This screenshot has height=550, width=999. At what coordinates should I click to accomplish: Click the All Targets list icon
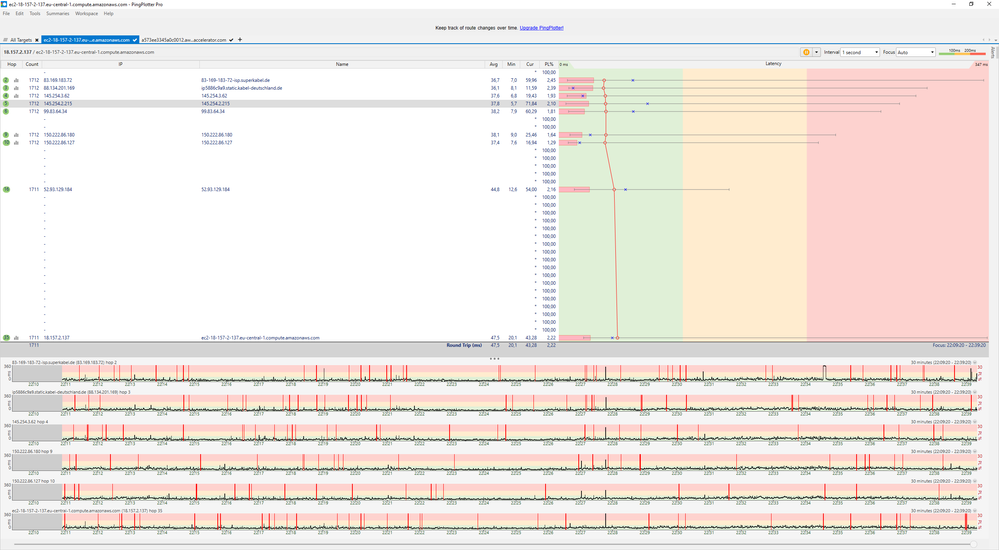tap(5, 40)
